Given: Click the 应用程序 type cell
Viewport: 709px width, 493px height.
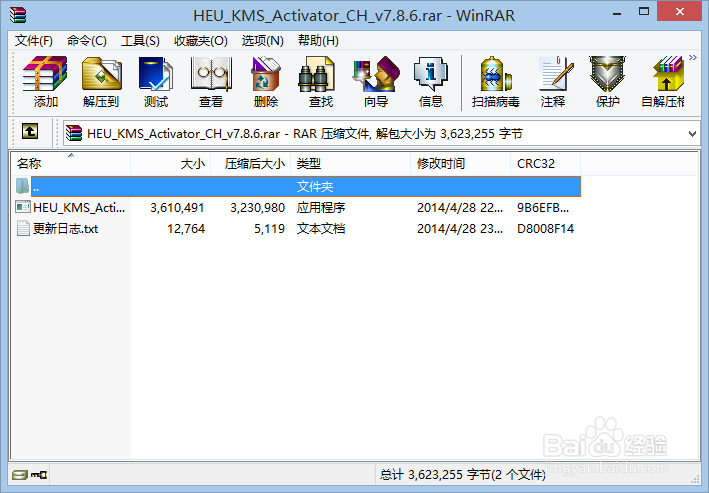Looking at the screenshot, I should click(321, 208).
